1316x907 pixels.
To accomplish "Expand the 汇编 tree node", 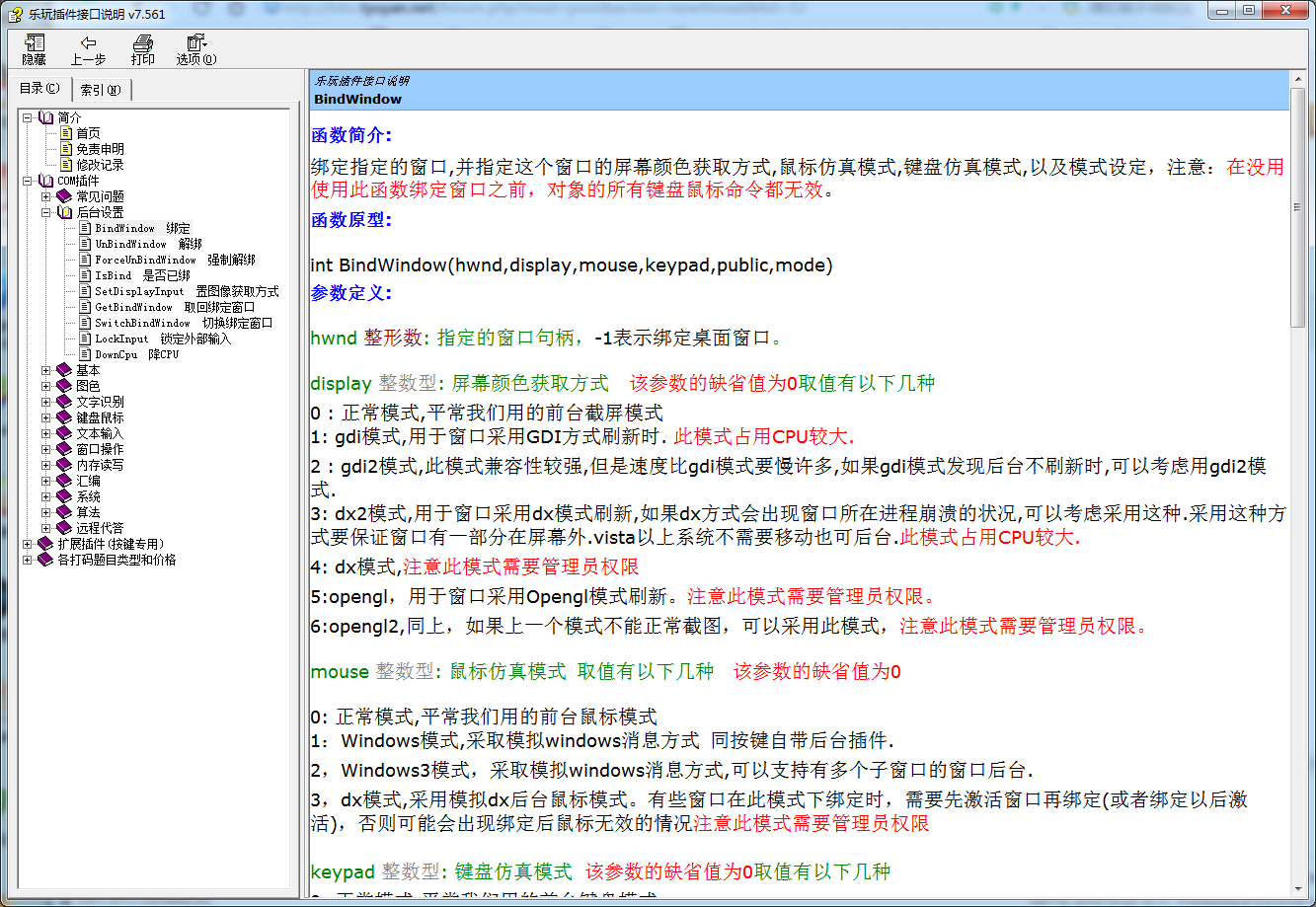I will click(x=46, y=481).
